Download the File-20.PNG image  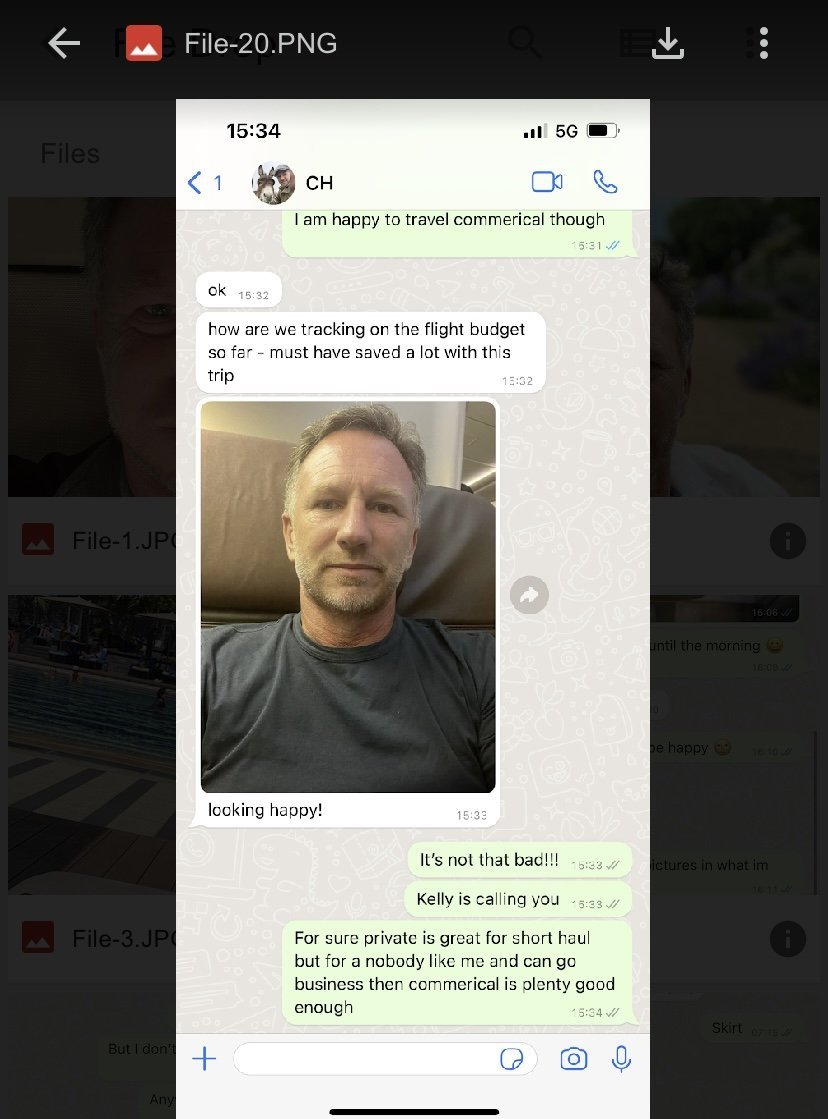point(668,44)
